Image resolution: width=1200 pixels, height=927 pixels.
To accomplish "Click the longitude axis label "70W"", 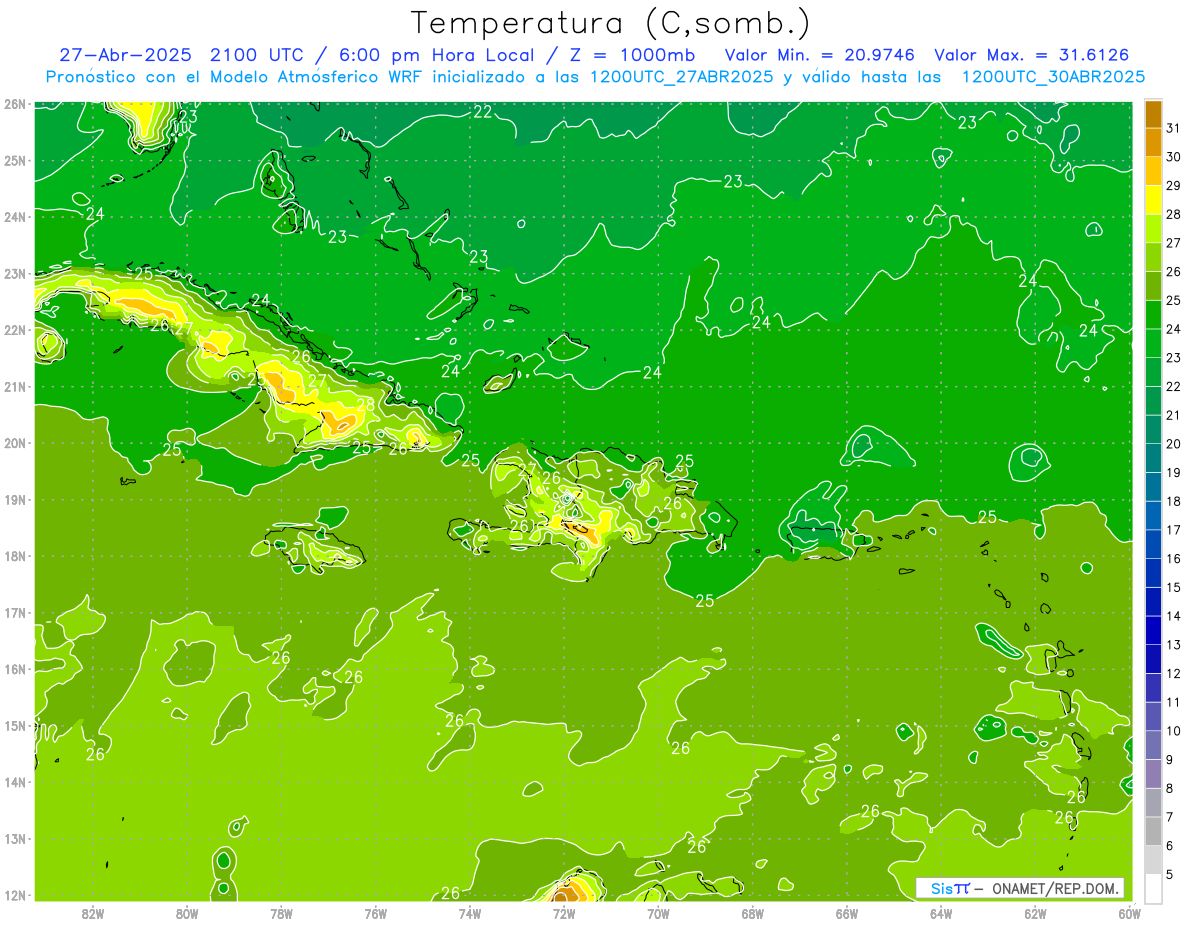I will point(658,913).
